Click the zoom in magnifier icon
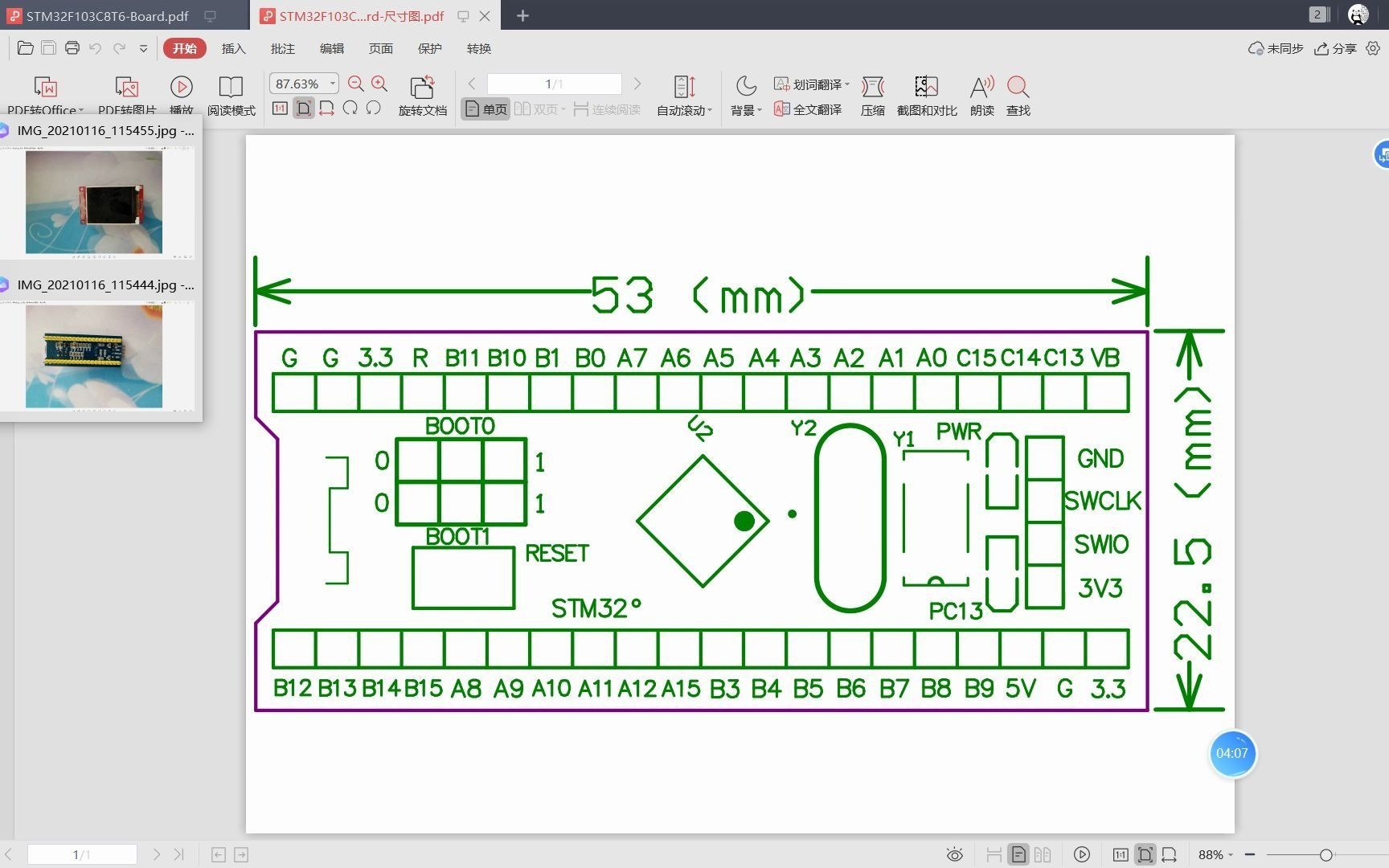Viewport: 1389px width, 868px height. (379, 84)
